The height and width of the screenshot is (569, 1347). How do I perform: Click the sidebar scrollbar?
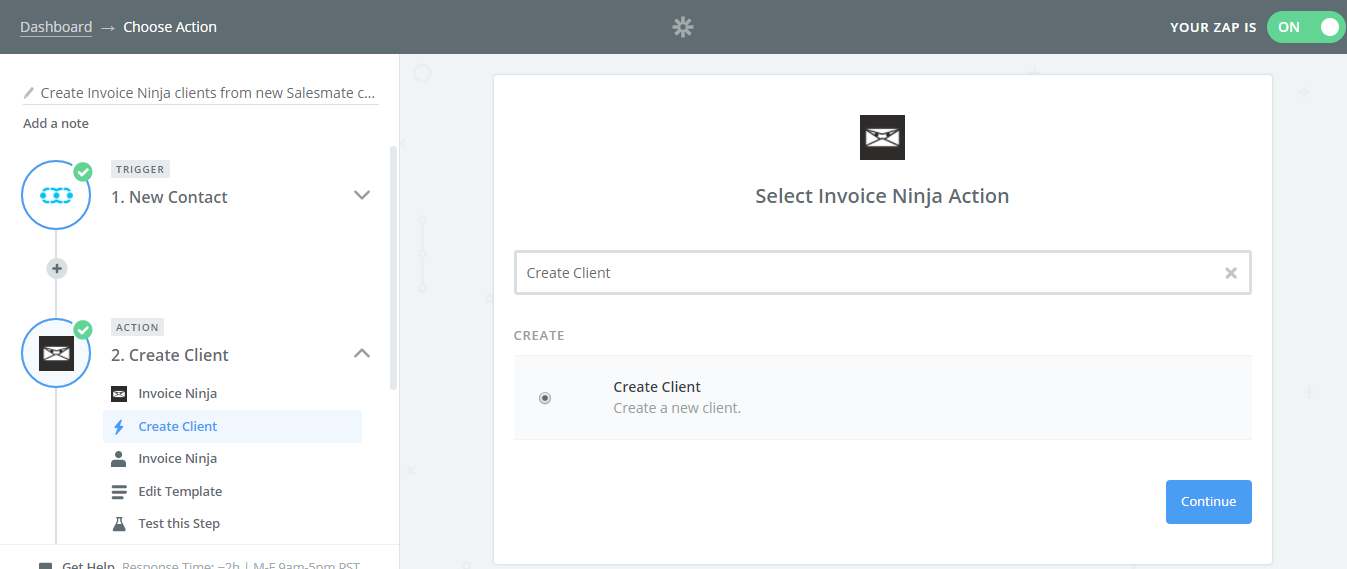[393, 267]
